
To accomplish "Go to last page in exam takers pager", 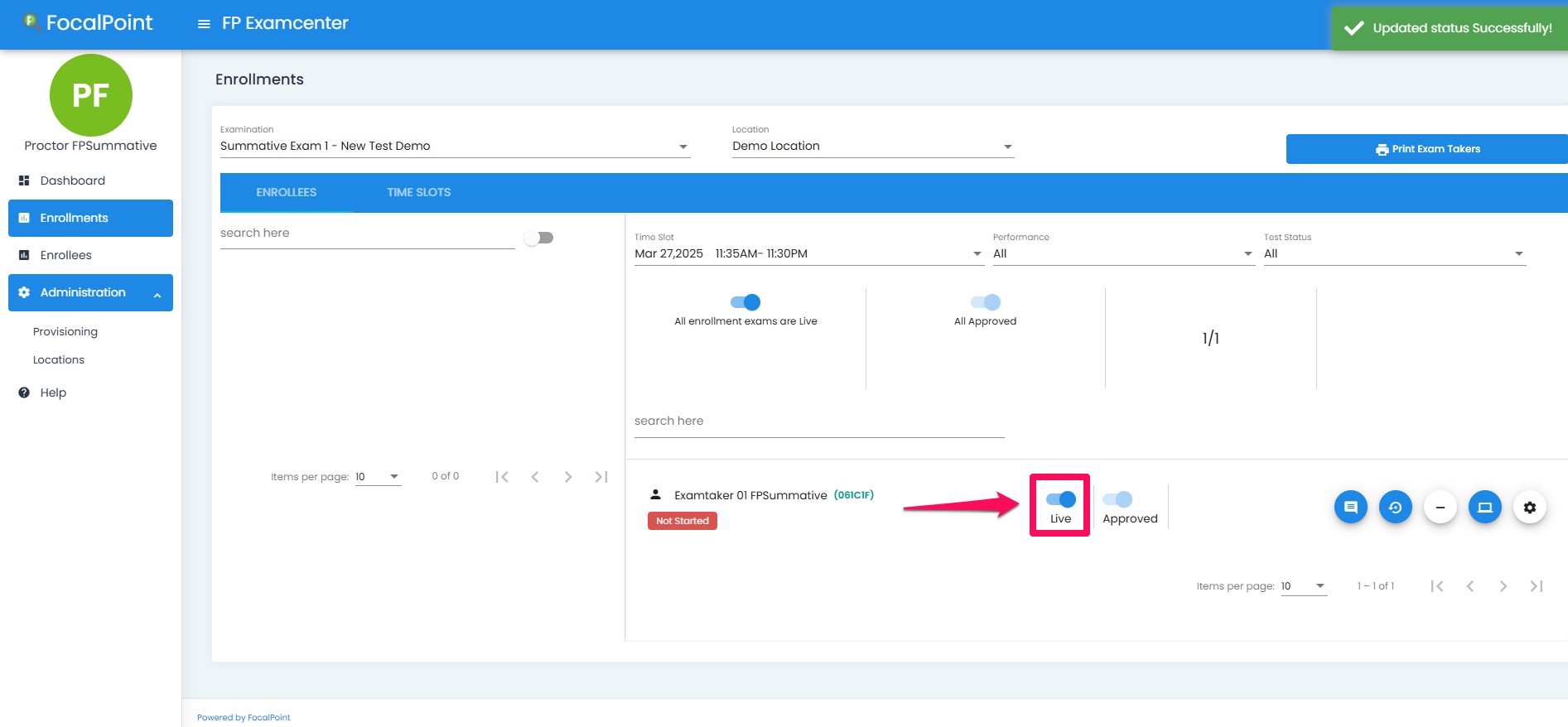I will 1537,586.
